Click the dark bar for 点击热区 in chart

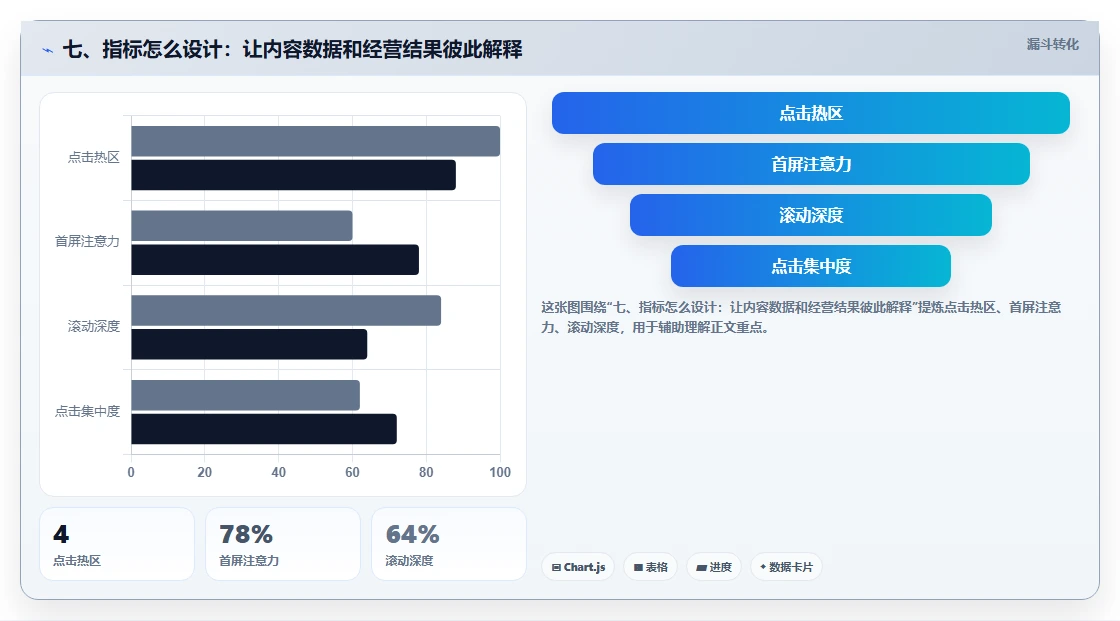(294, 175)
